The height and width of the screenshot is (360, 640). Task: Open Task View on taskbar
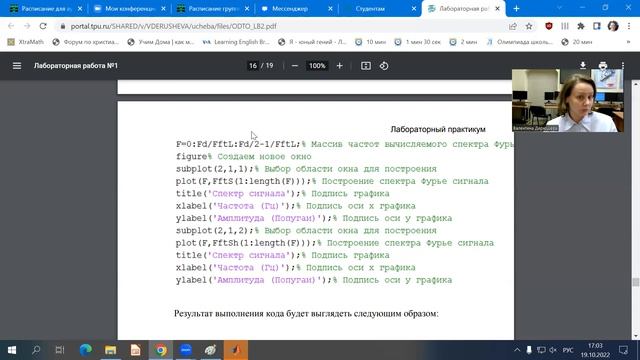[x=60, y=350]
